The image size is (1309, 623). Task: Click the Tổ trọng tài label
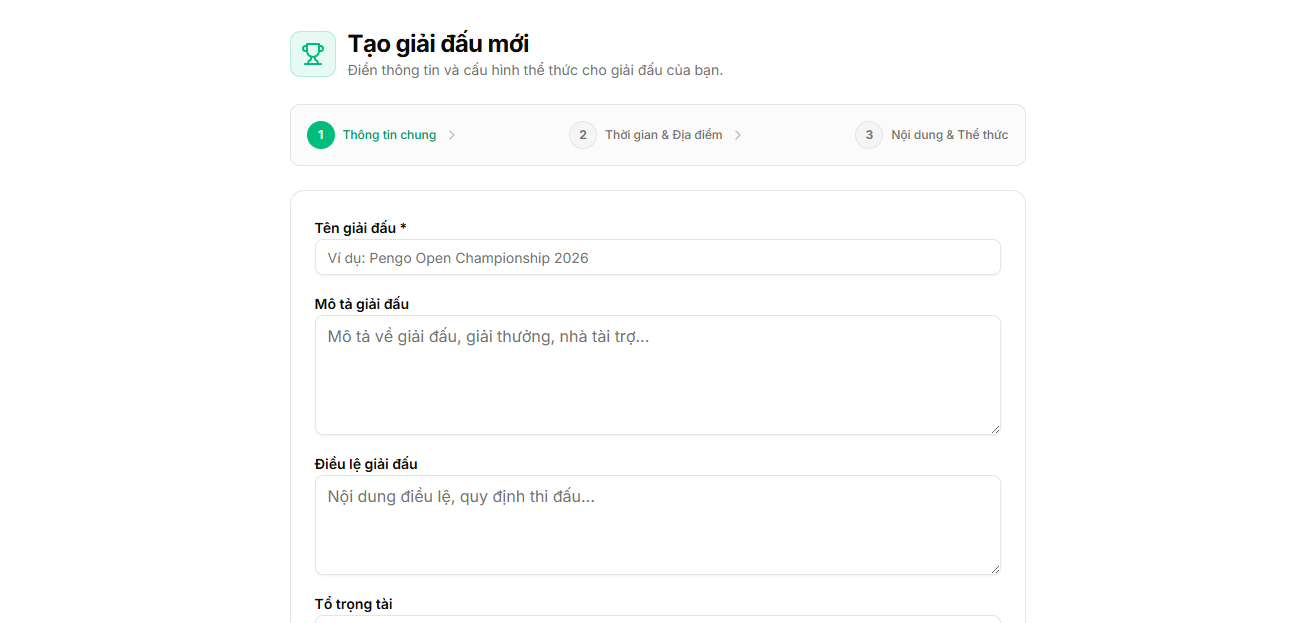point(354,604)
